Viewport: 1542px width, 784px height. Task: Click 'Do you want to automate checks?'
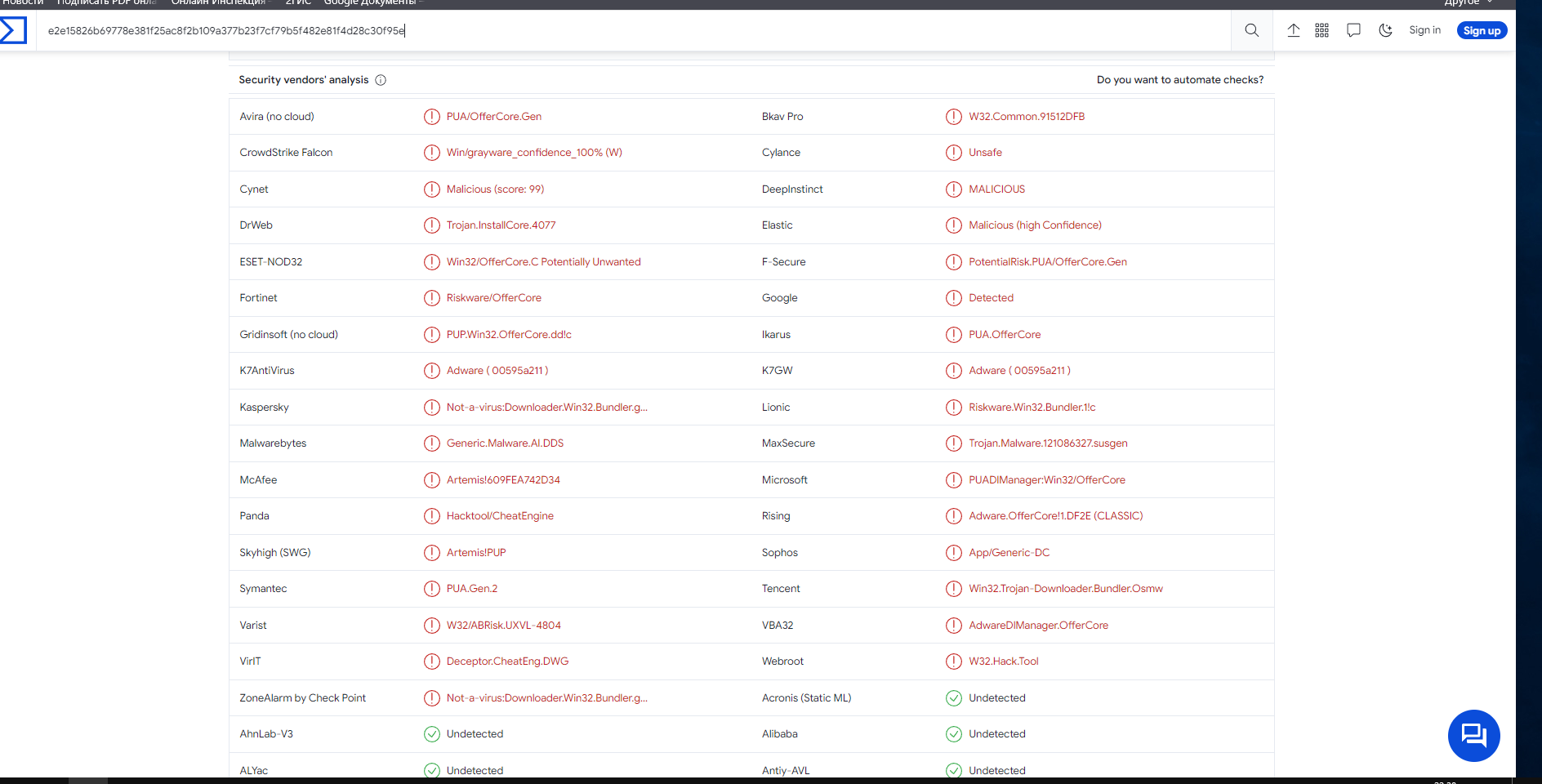[x=1179, y=80]
